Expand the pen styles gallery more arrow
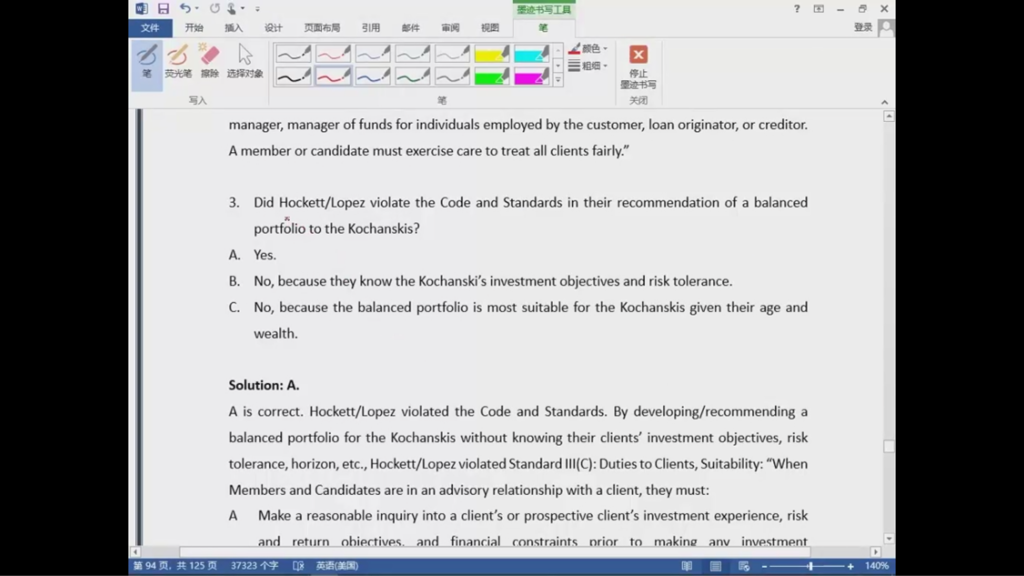Screen dimensions: 1024x576 (558, 80)
